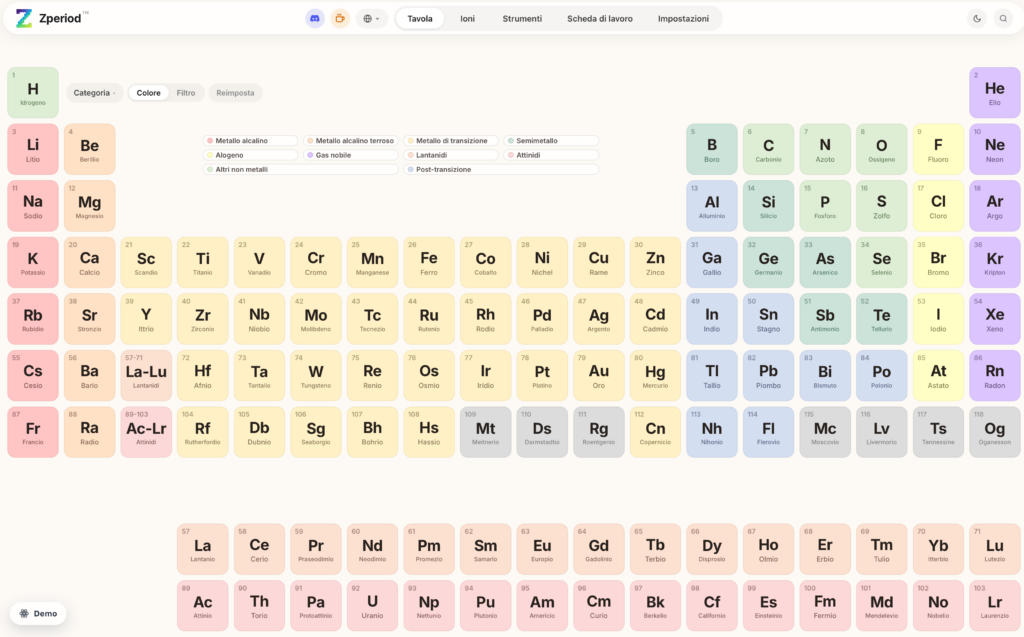Toggle the Gas nobile legend entry
1024x637 pixels.
[351, 155]
